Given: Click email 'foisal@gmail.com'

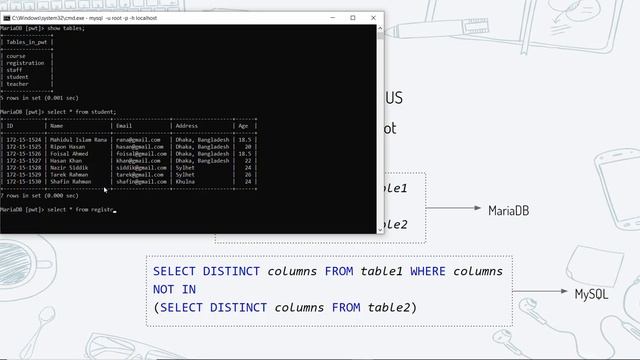Looking at the screenshot, I should 141,153.
